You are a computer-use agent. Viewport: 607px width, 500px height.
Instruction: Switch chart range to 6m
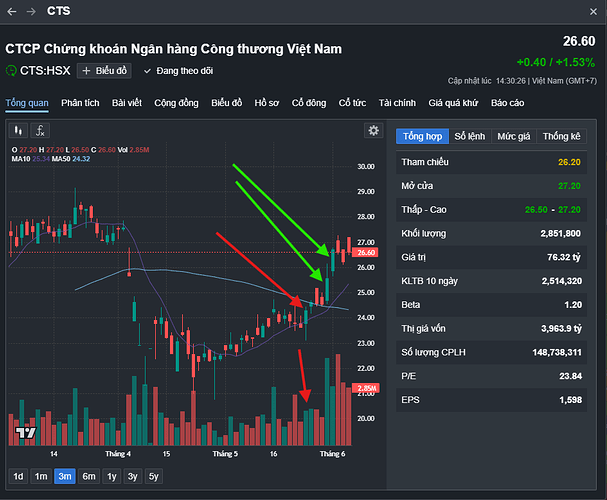pos(89,476)
